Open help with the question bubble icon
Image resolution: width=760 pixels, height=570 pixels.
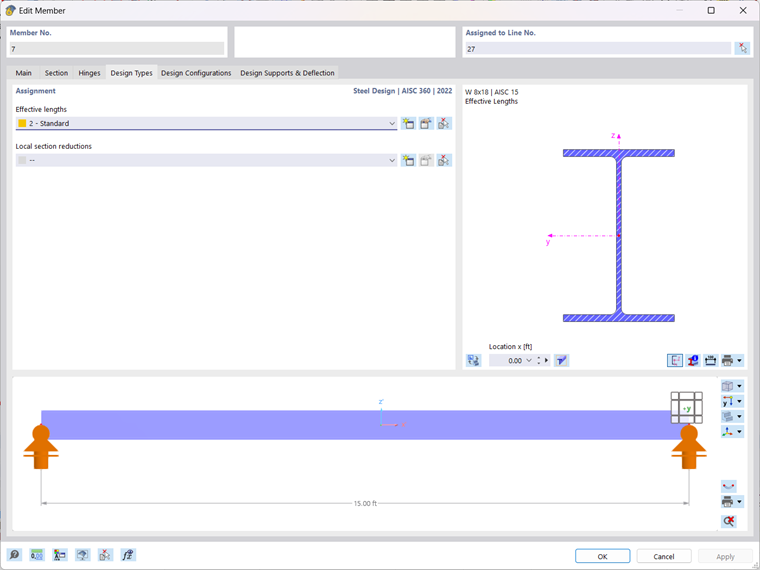point(14,555)
